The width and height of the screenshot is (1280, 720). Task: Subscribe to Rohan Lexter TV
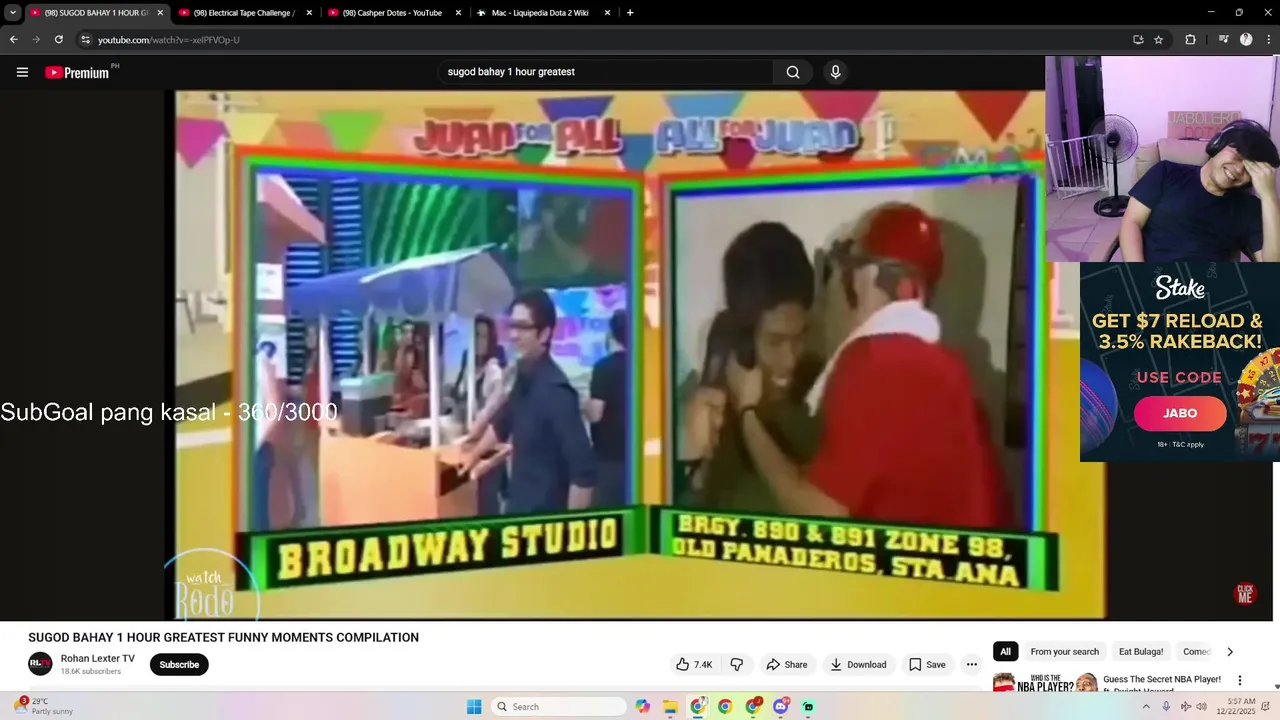179,664
